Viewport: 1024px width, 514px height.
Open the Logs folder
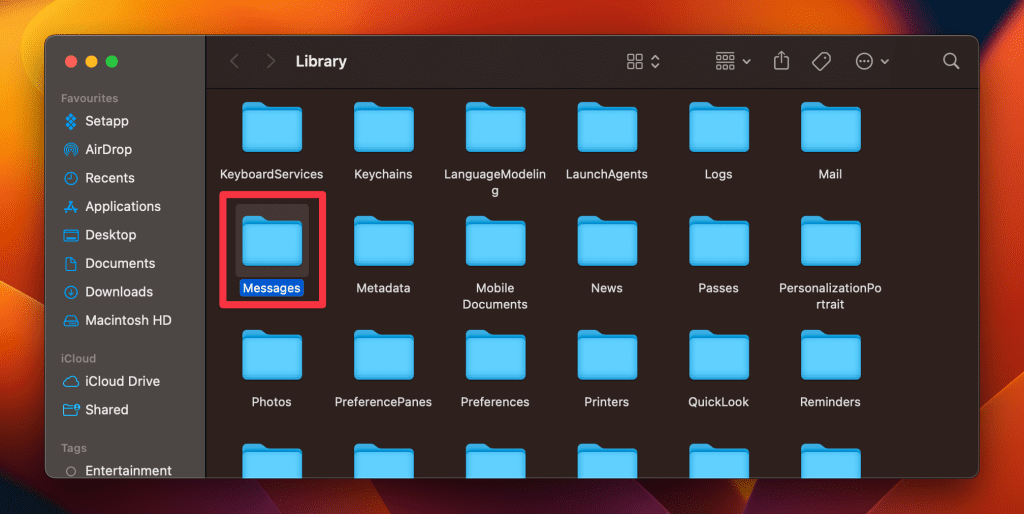(x=718, y=128)
